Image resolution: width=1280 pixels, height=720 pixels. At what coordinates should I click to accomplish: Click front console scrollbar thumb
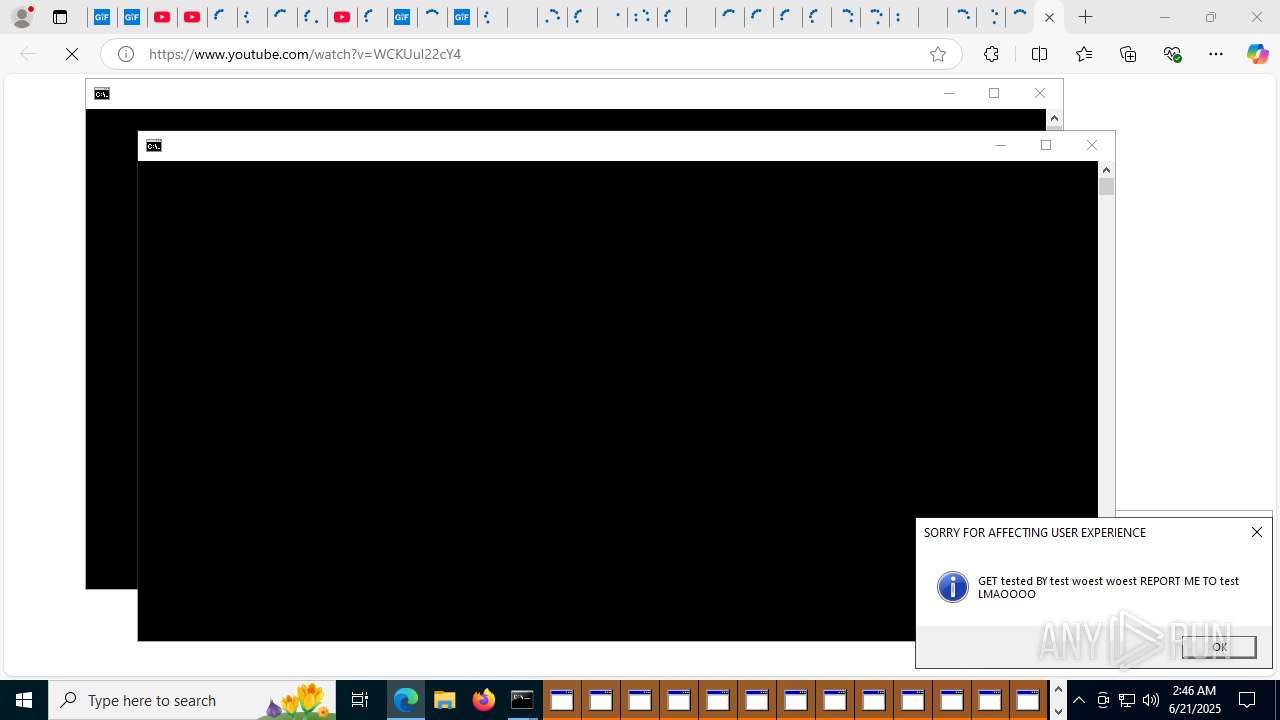[1106, 186]
